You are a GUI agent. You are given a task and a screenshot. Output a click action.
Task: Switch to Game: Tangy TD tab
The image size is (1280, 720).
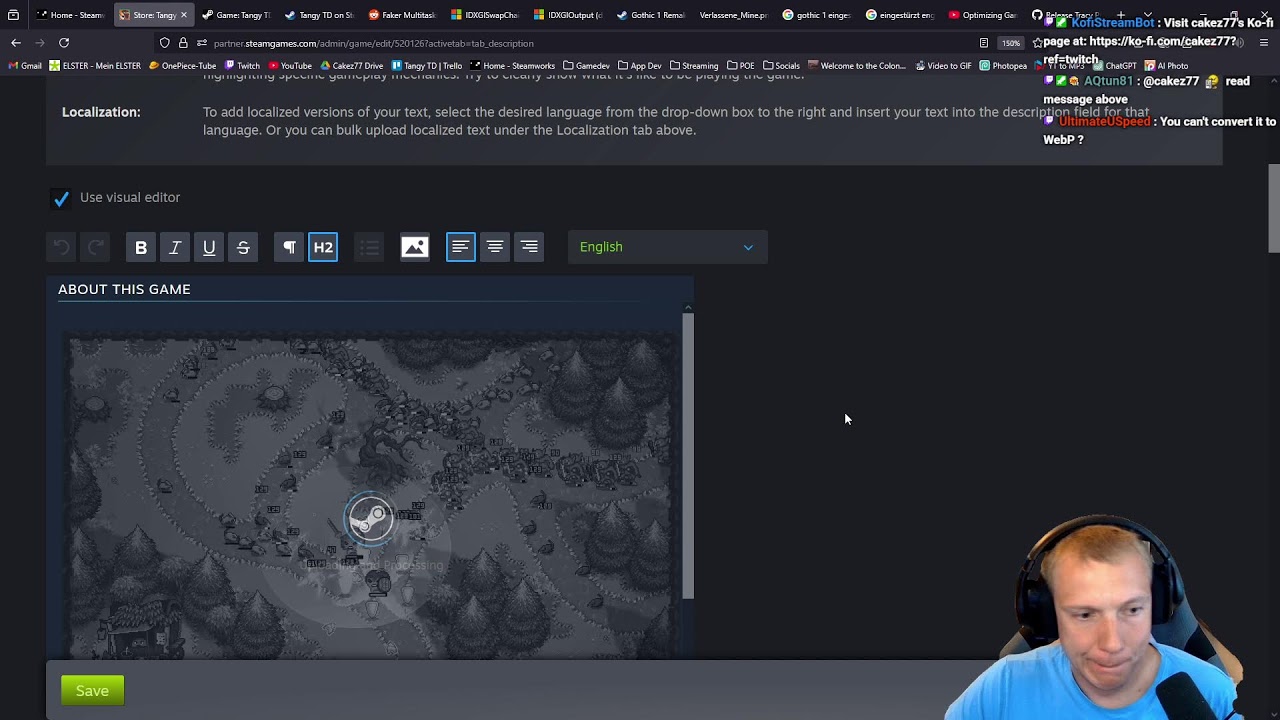(236, 15)
